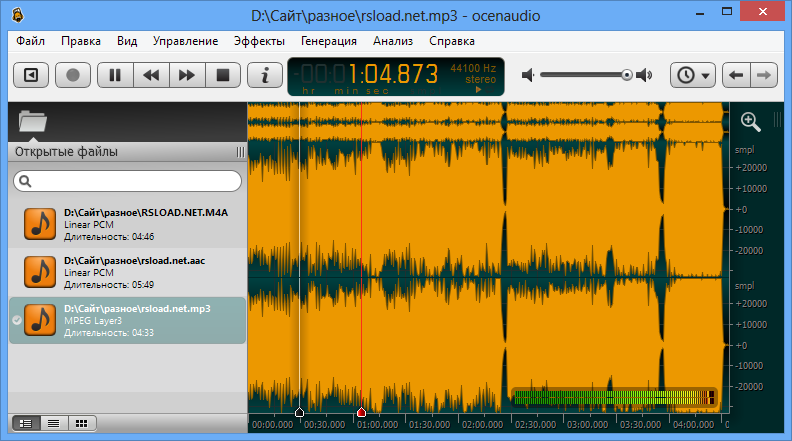792x441 pixels.
Task: Open the Файл menu
Action: click(x=30, y=41)
